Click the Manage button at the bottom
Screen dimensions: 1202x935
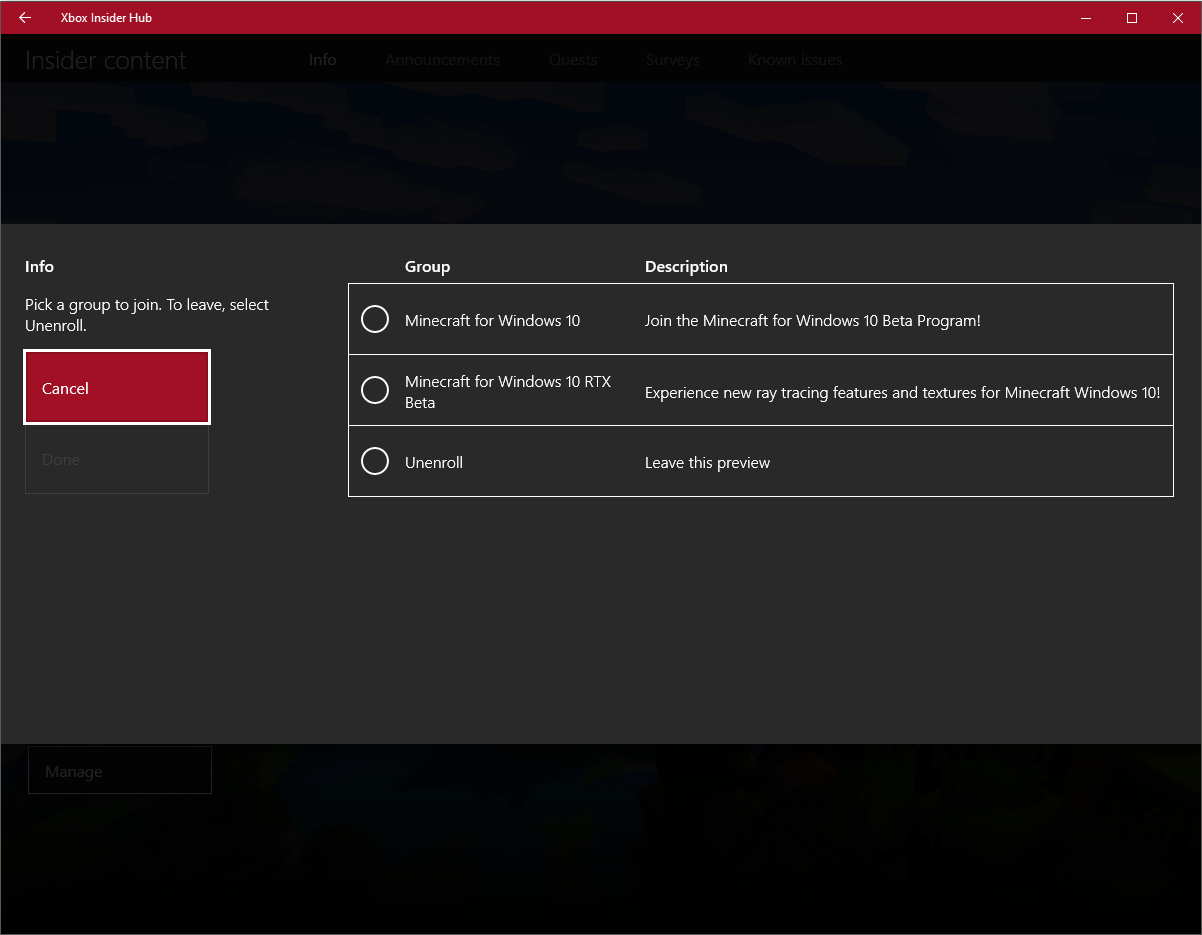[120, 771]
